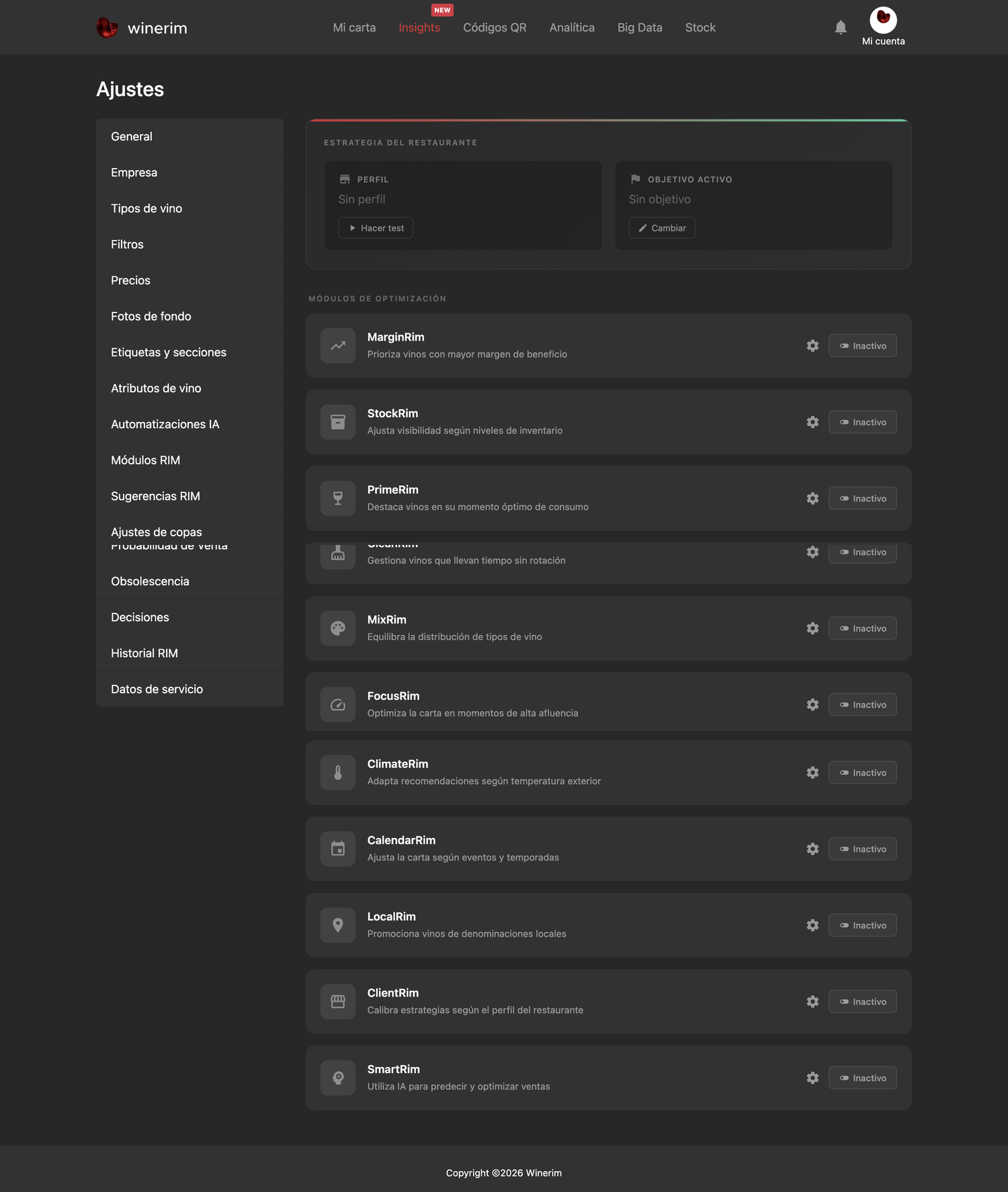1008x1192 pixels.
Task: Click the LocalRim map pin icon
Action: click(x=338, y=925)
